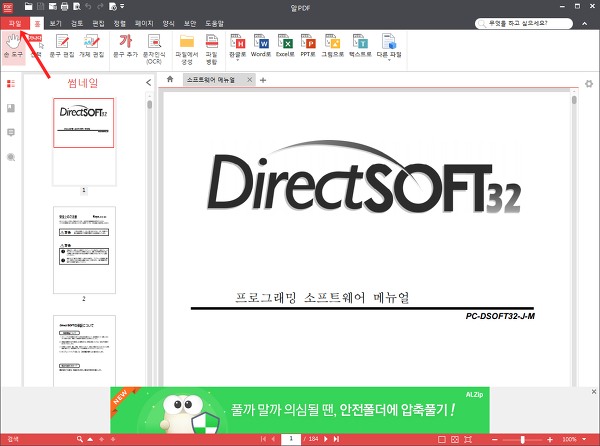Open viewer settings gear icon
Viewport: 600px width, 446px height.
point(589,84)
